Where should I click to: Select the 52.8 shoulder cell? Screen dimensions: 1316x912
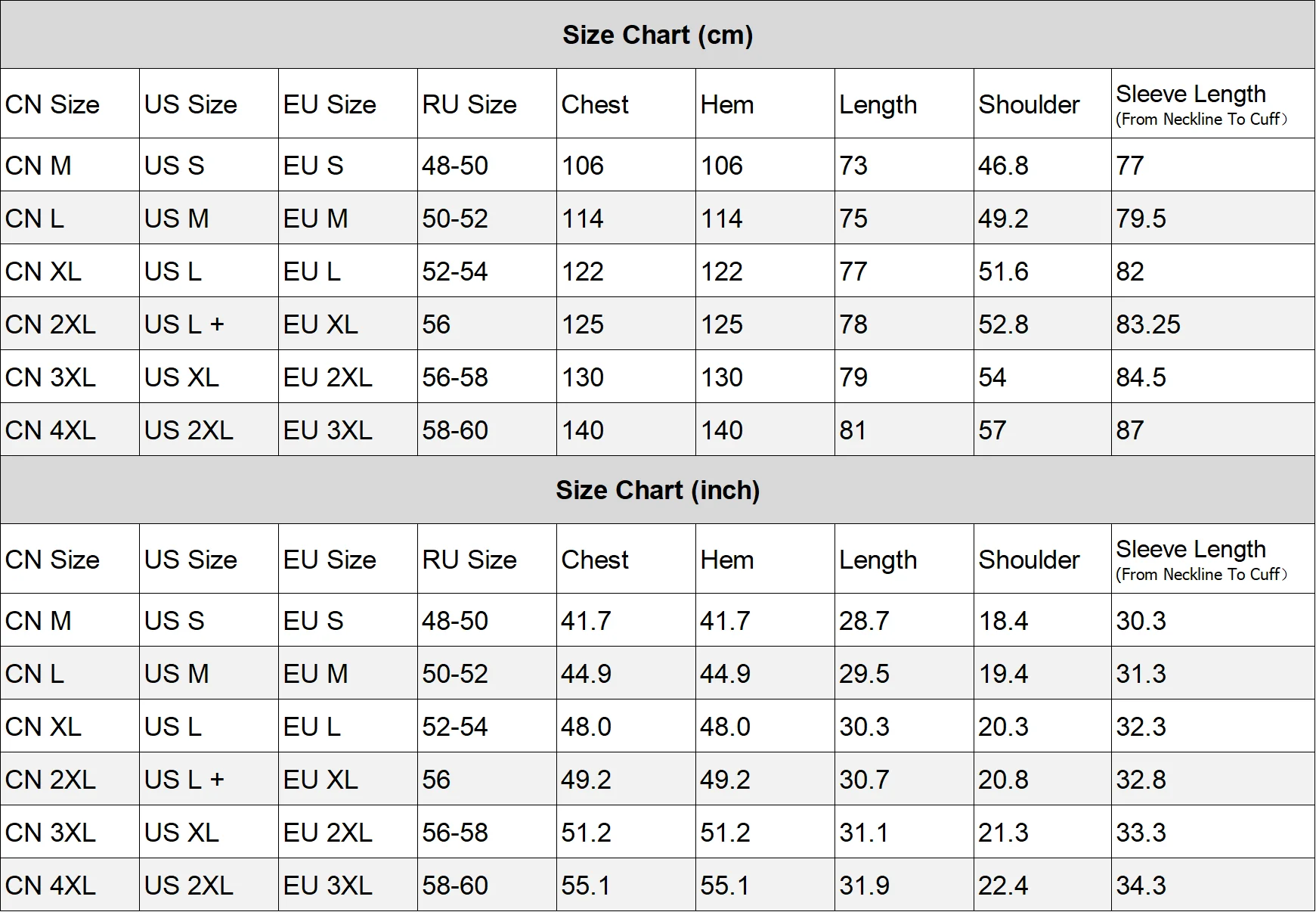[1003, 324]
